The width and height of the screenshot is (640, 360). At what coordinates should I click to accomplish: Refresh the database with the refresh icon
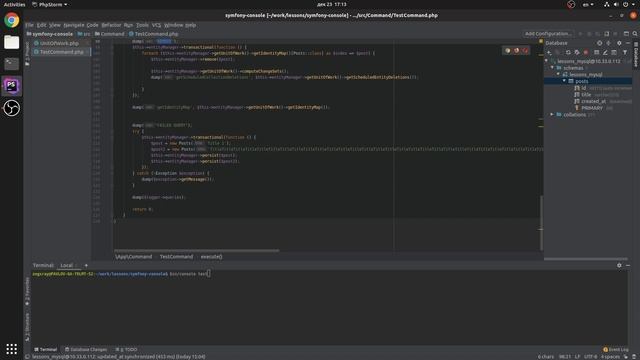tap(568, 52)
